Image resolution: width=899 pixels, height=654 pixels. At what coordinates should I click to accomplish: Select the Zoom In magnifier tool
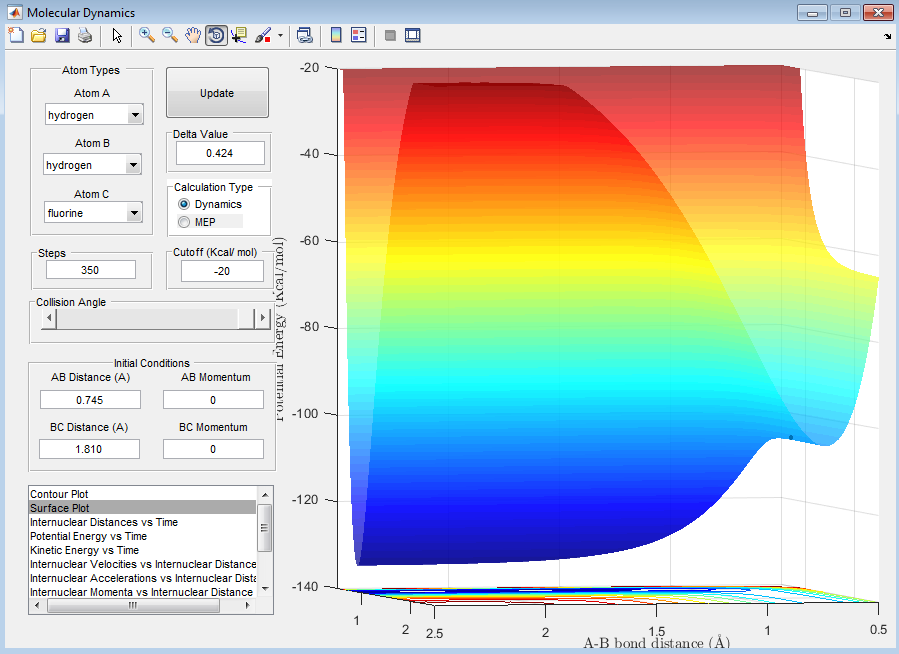click(x=147, y=36)
